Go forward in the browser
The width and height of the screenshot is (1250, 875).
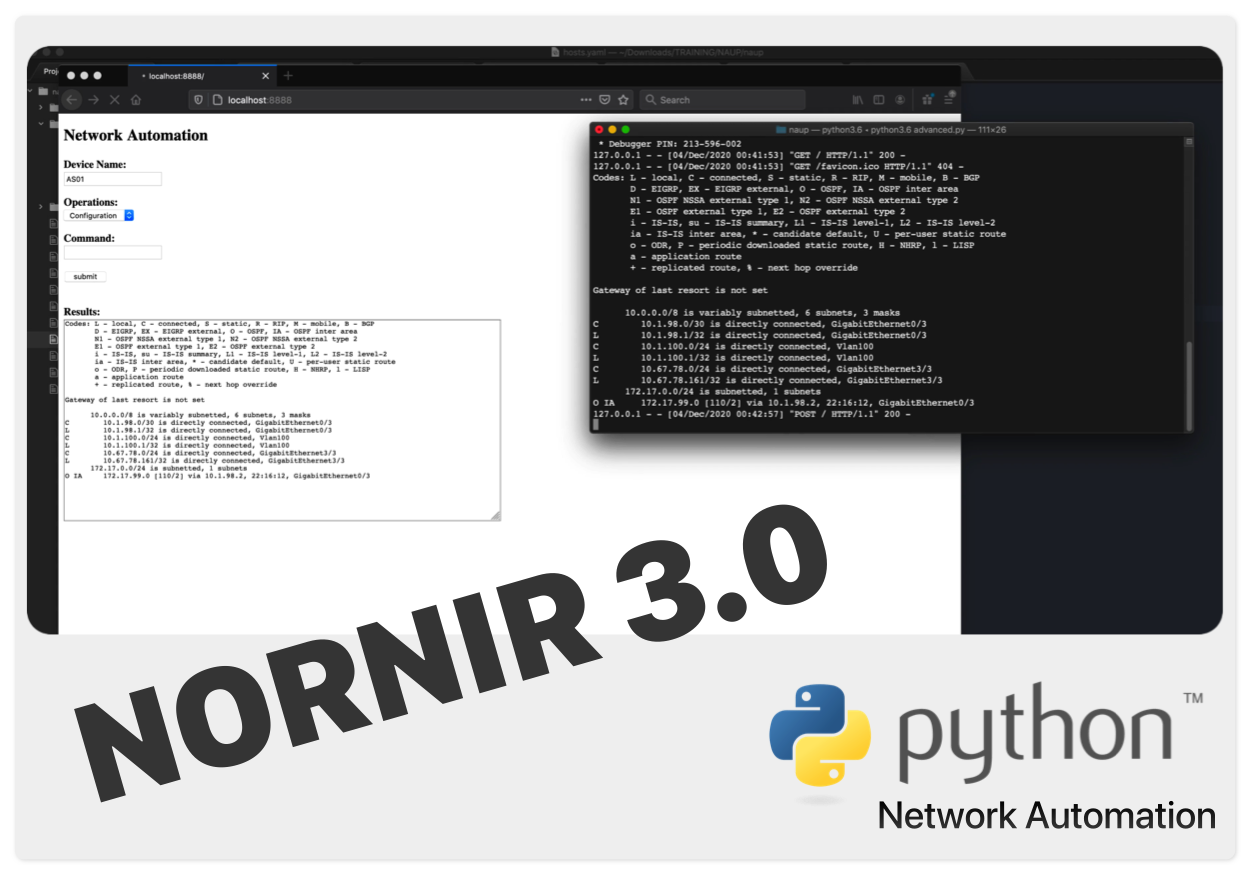click(93, 100)
